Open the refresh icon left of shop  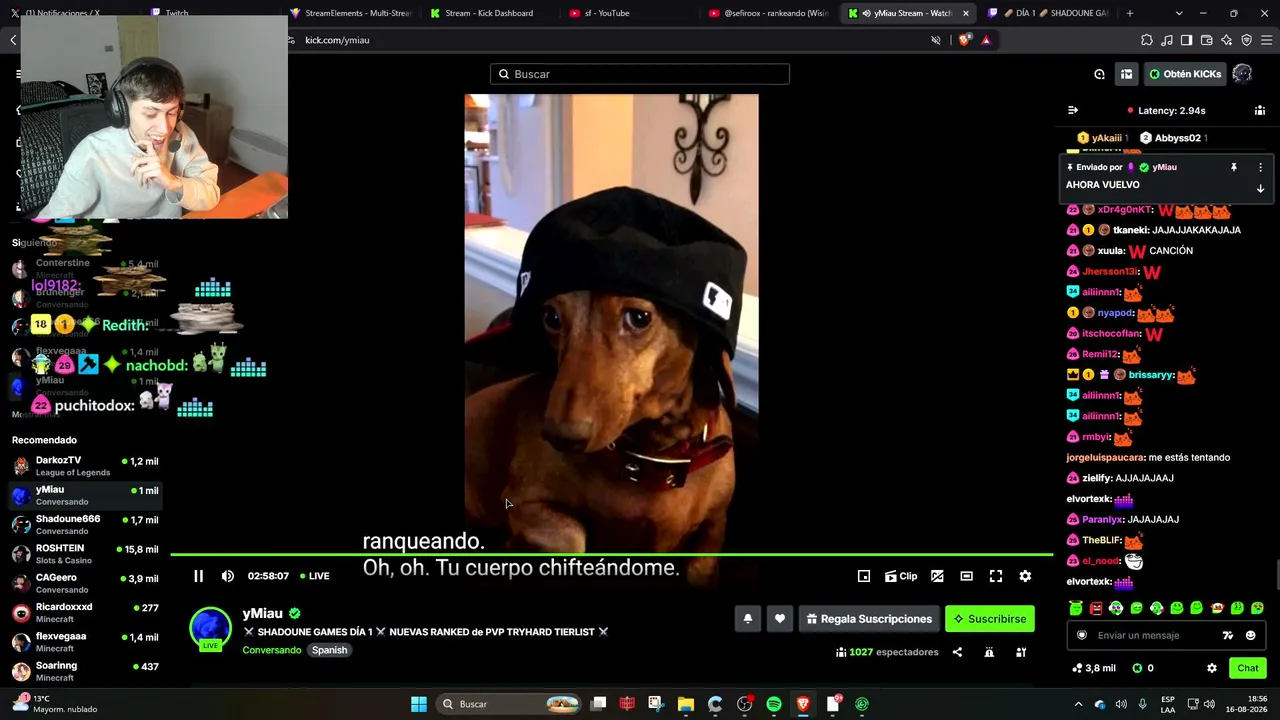click(1099, 74)
